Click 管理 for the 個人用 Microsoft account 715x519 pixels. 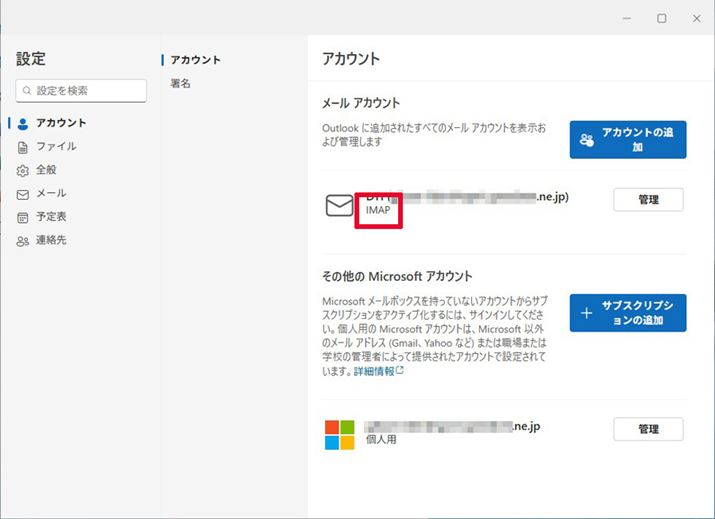648,429
